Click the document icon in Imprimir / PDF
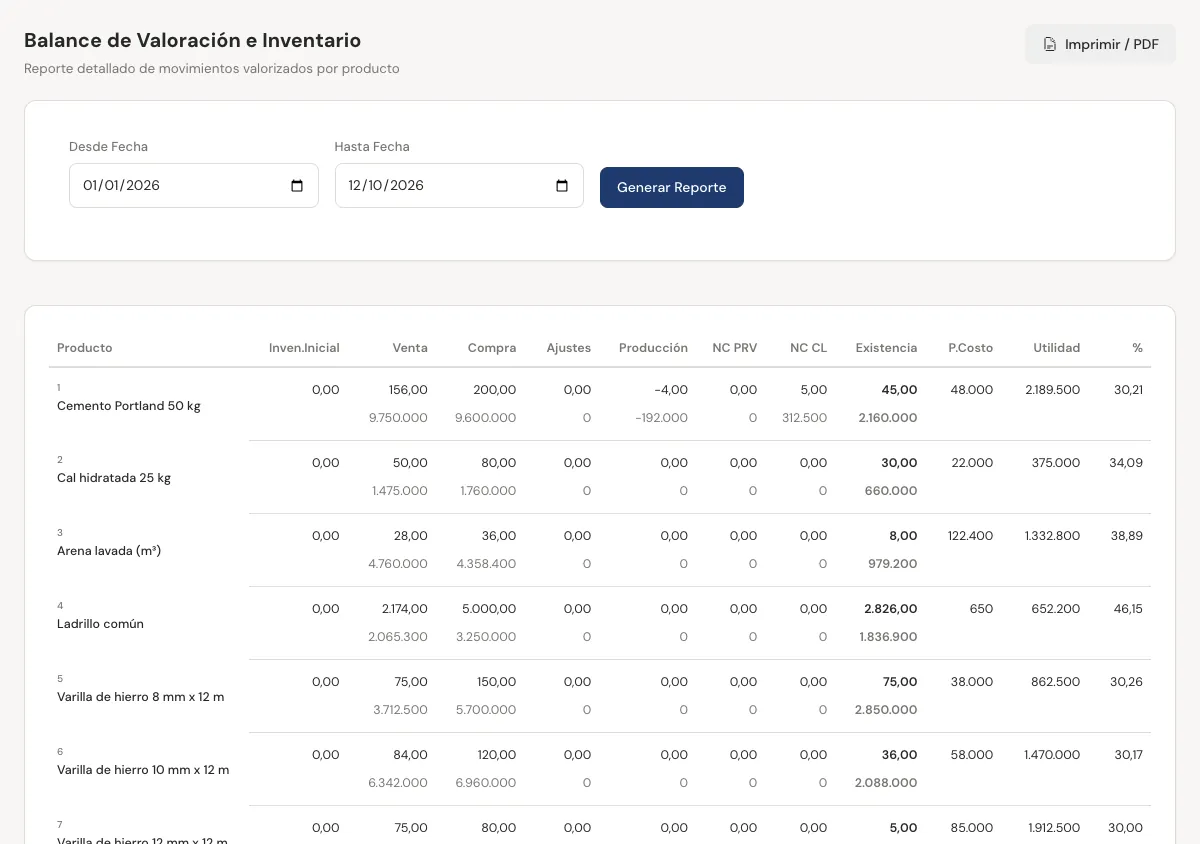Image resolution: width=1200 pixels, height=844 pixels. 1050,44
